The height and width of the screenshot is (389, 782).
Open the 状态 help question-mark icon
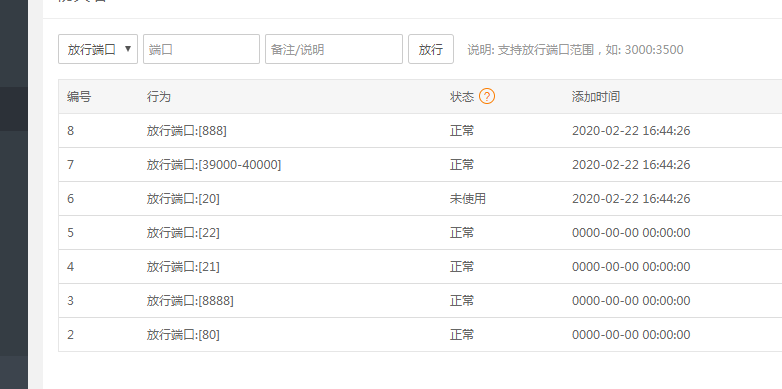tap(487, 96)
